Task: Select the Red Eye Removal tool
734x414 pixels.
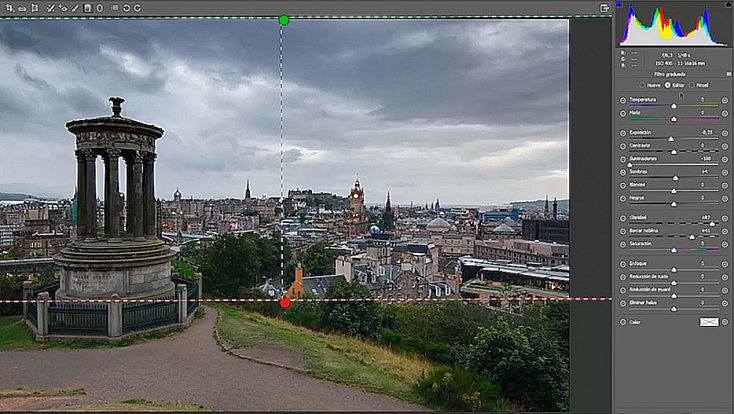Action: tap(63, 8)
